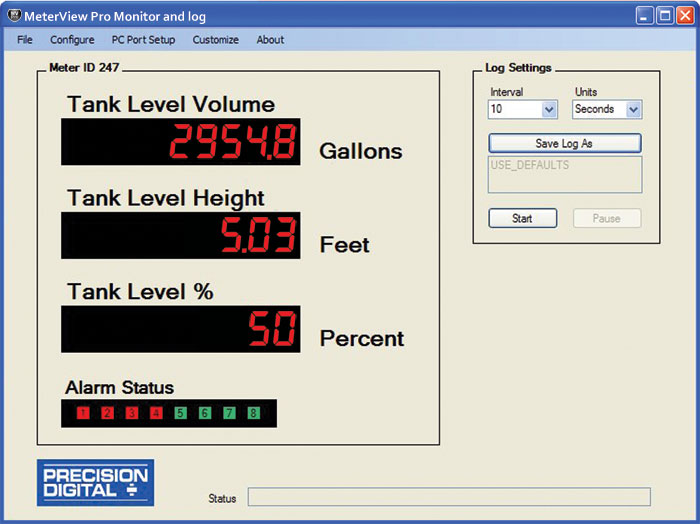700x524 pixels.
Task: Open the Configure menu
Action: pyautogui.click(x=72, y=40)
